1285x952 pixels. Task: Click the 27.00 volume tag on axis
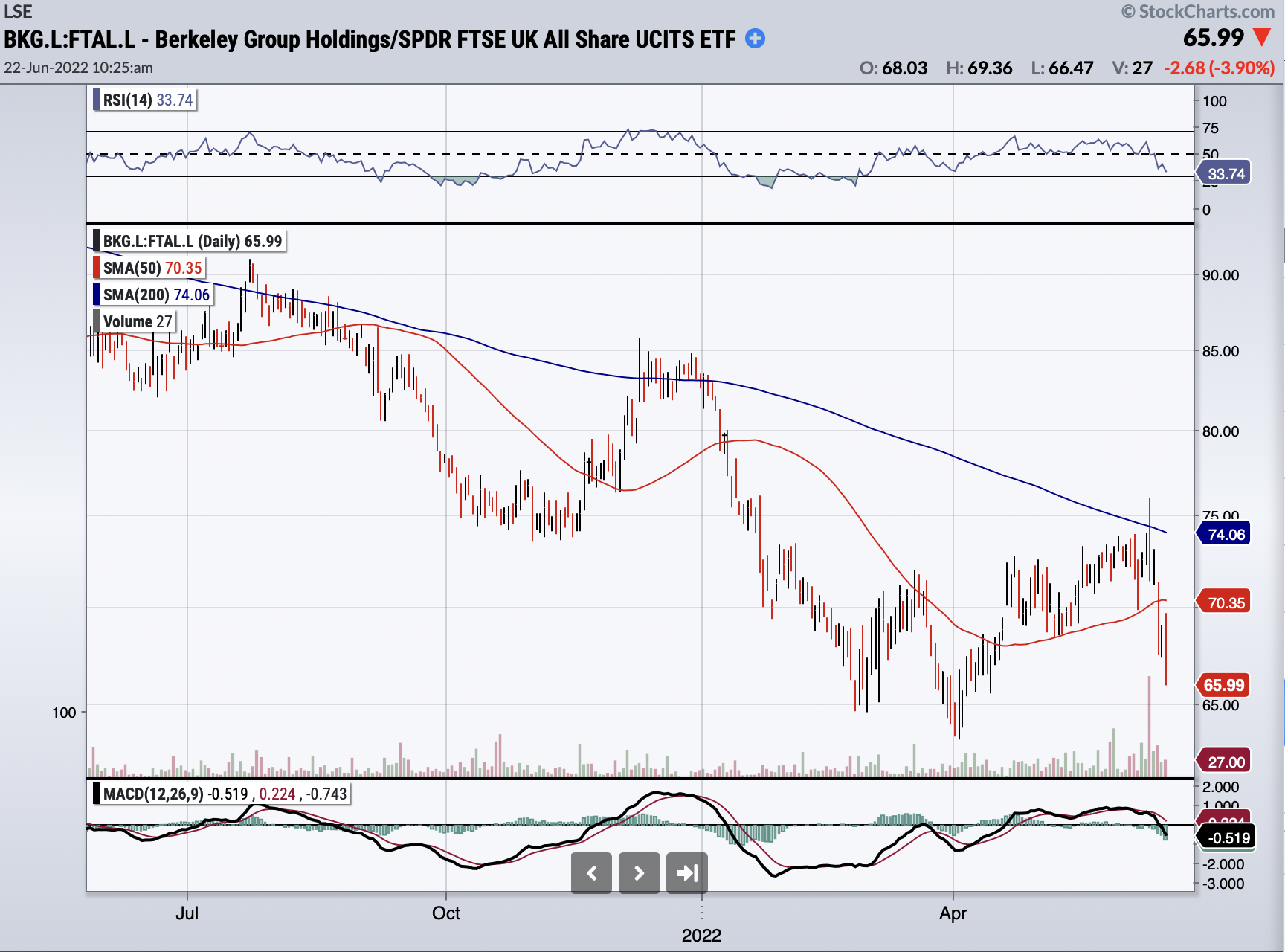(1224, 762)
